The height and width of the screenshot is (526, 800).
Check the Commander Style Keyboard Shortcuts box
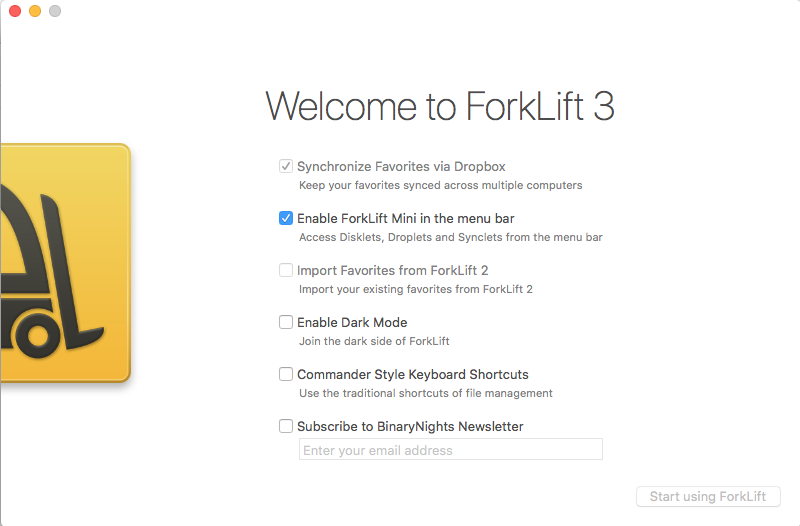[286, 374]
